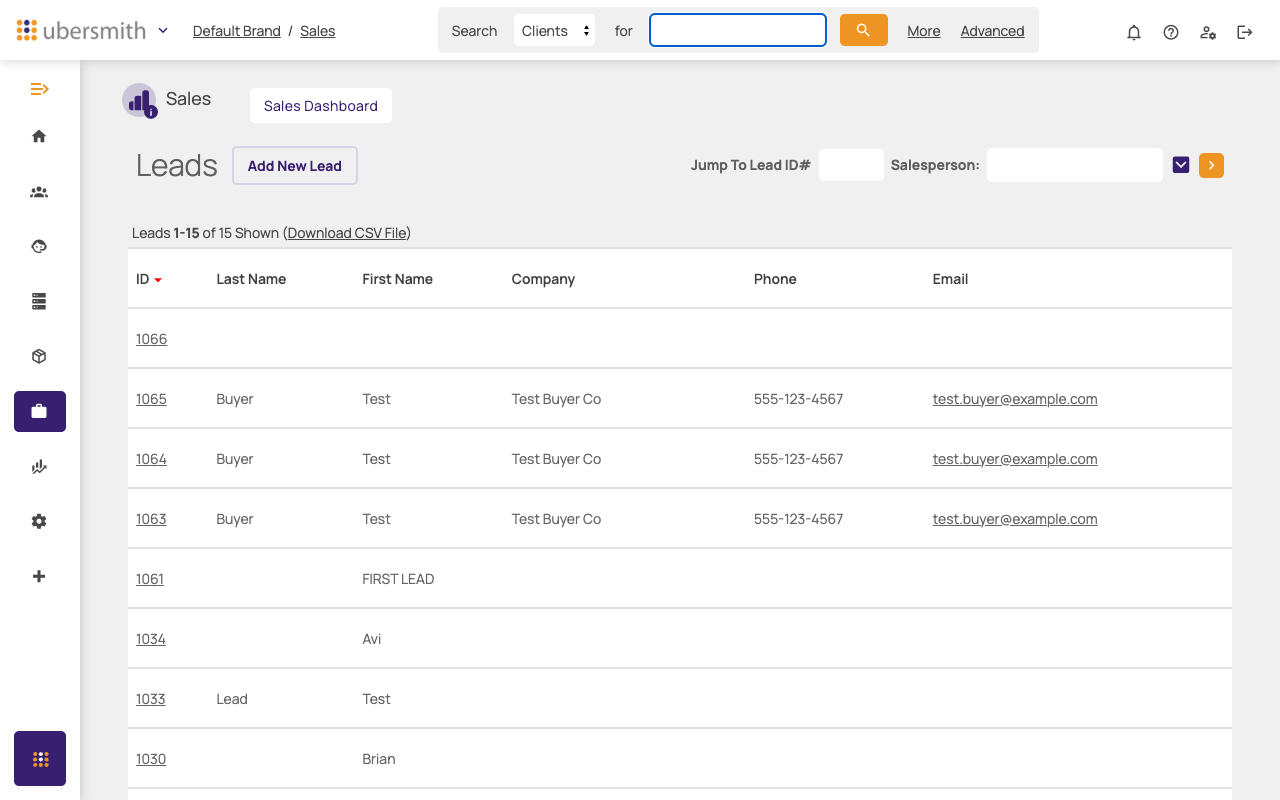The height and width of the screenshot is (800, 1280).
Task: Open lead ID 1061
Action: click(150, 579)
